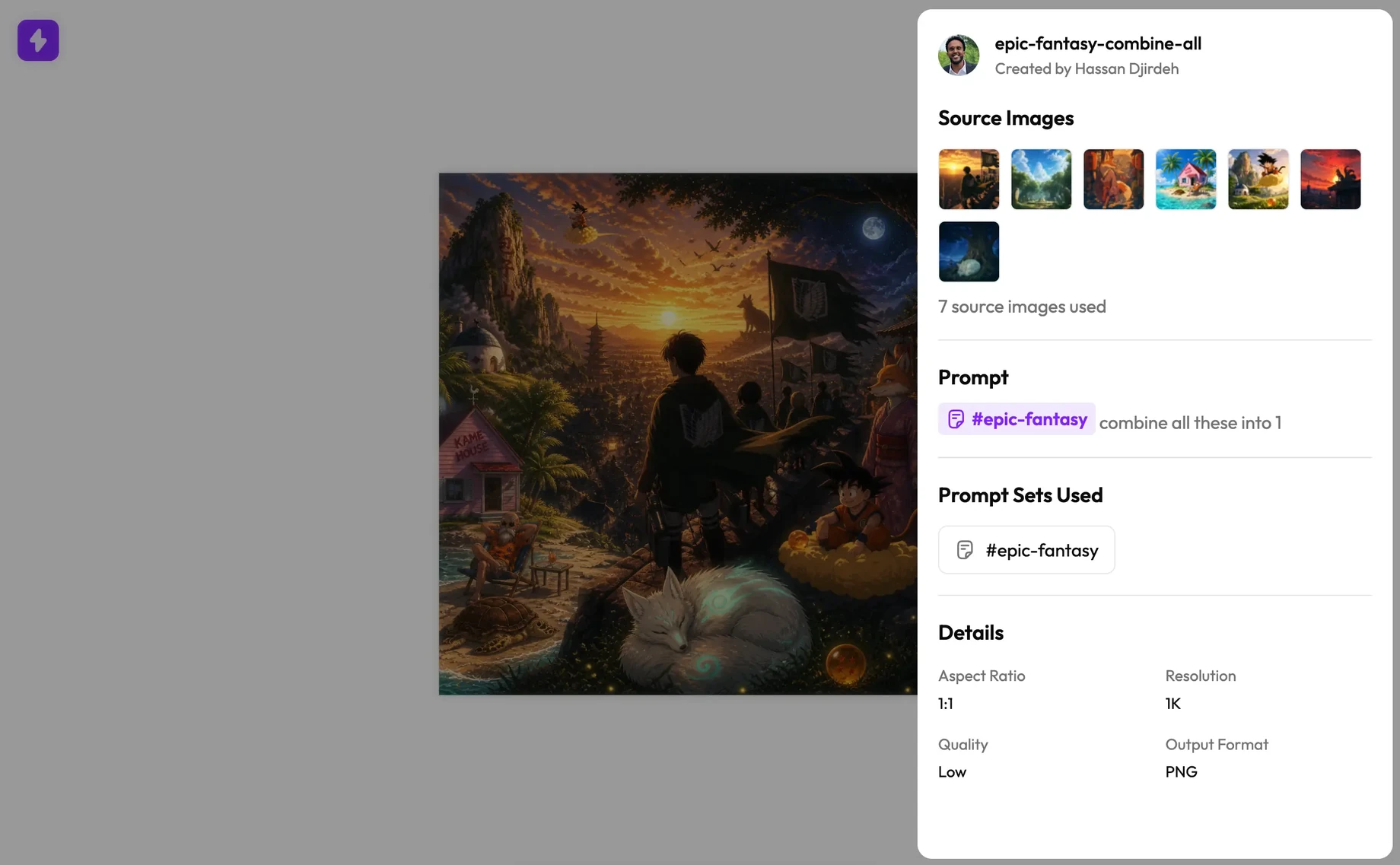Click the Details heading
This screenshot has width=1400, height=865.
pos(971,633)
